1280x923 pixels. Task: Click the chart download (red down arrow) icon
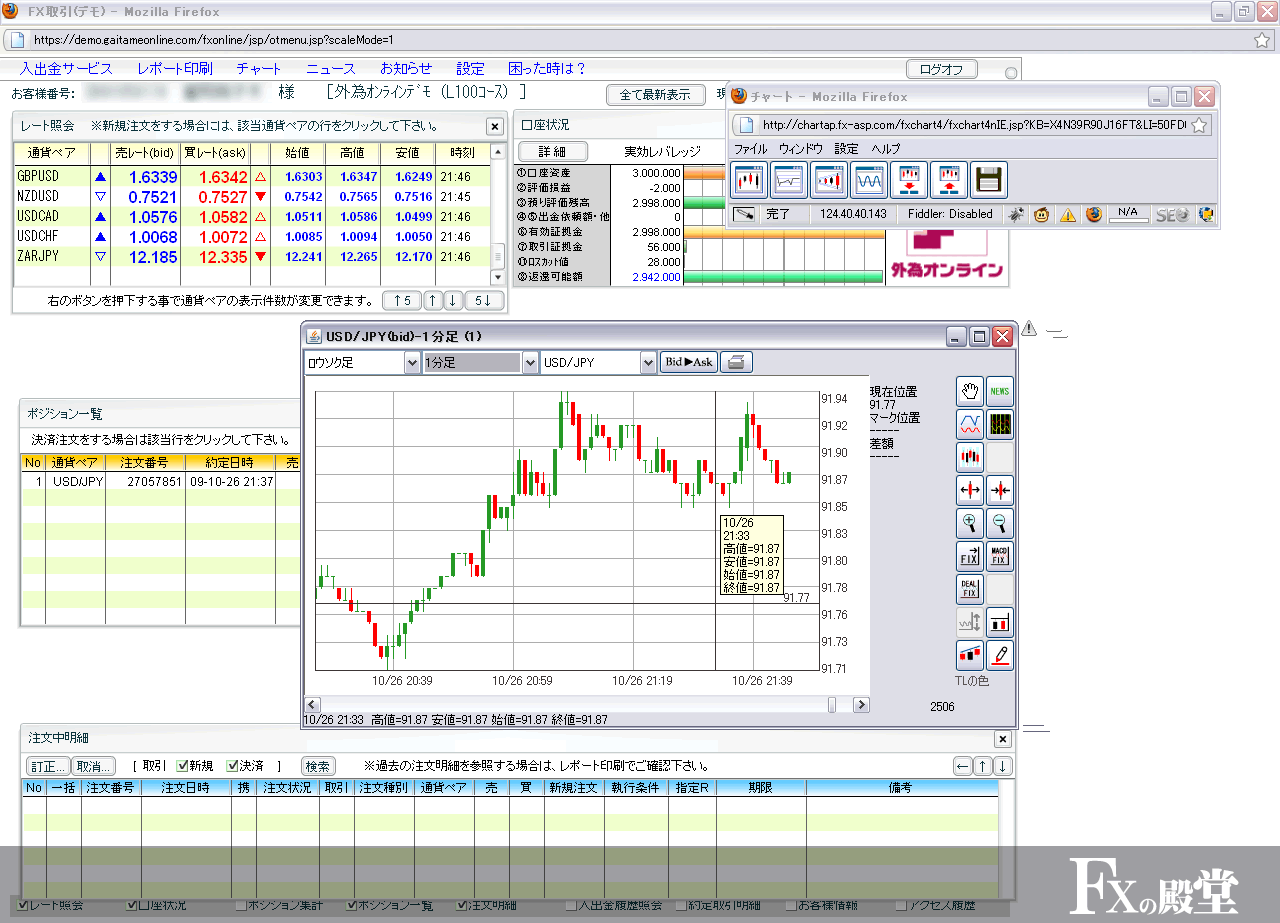909,180
